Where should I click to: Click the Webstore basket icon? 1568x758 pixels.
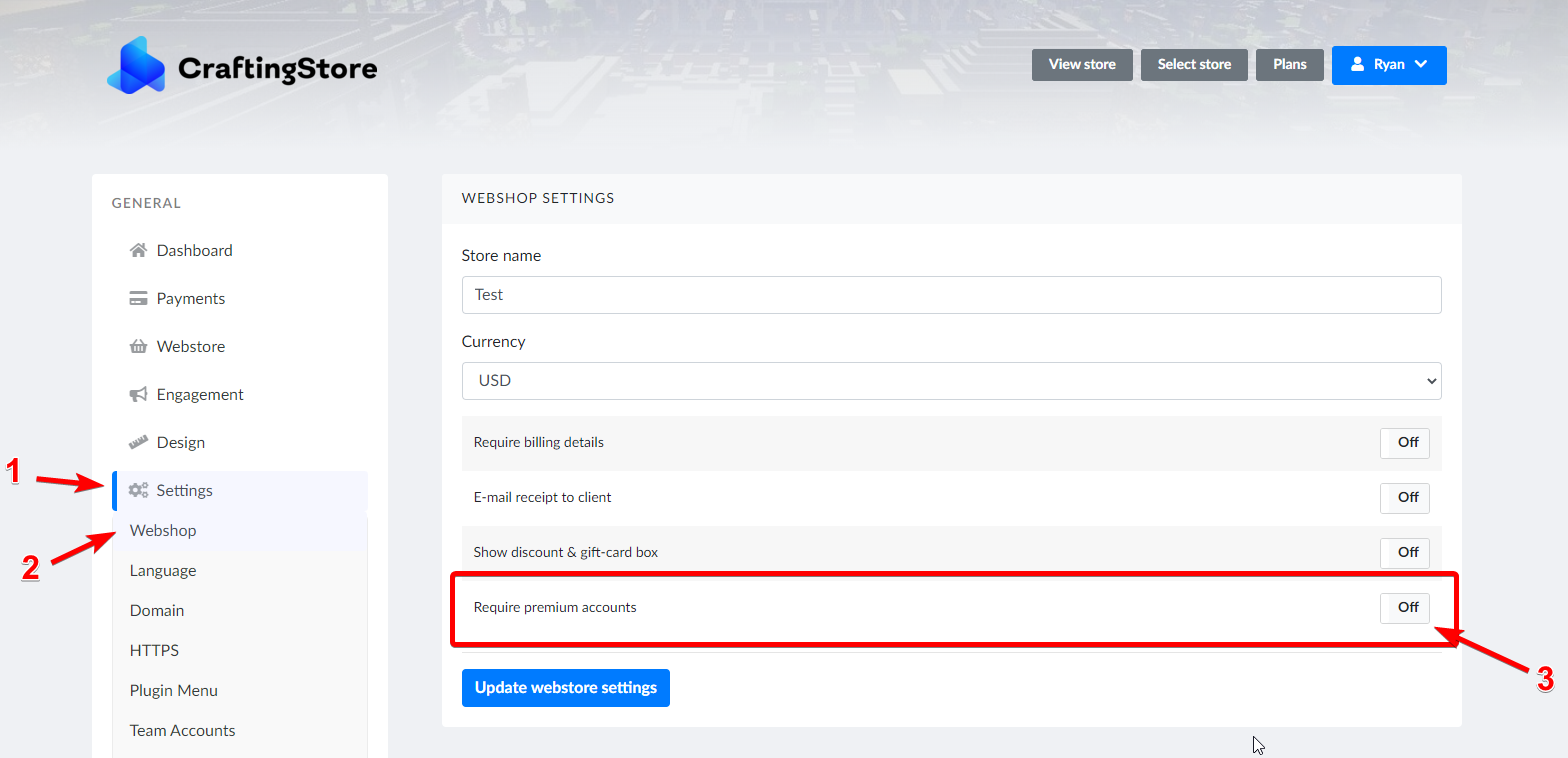pos(139,346)
